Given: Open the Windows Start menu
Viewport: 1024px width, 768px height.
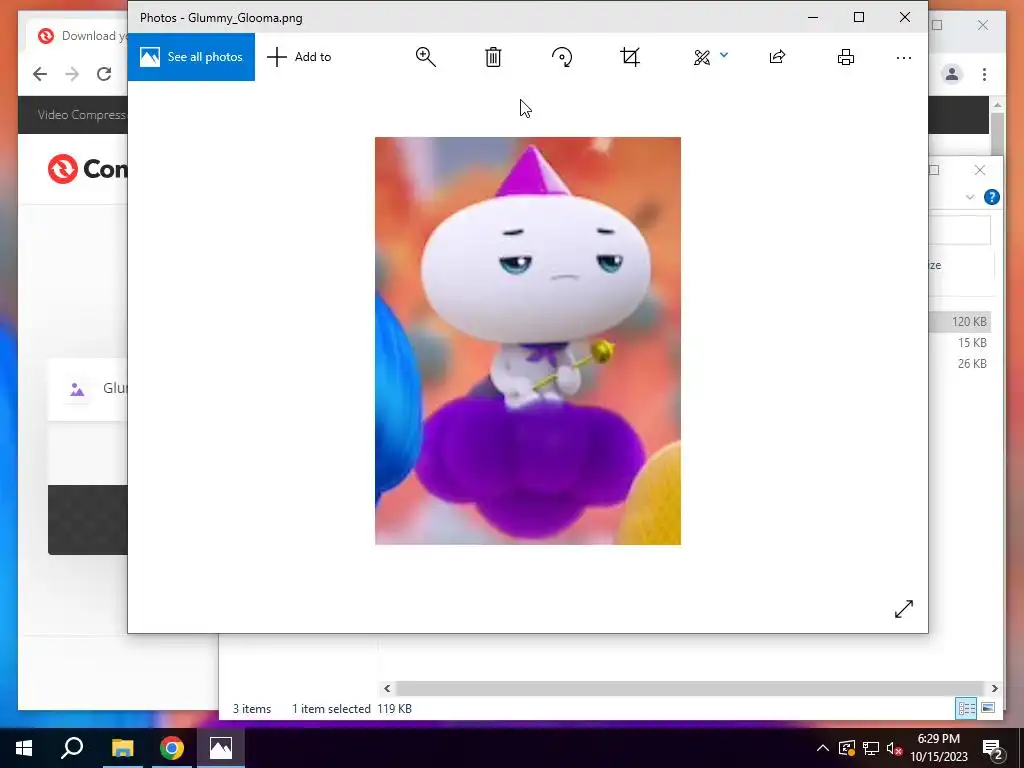Looking at the screenshot, I should [24, 748].
